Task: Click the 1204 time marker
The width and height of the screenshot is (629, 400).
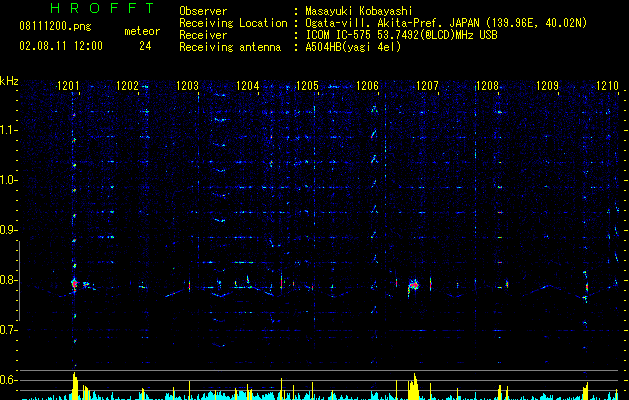Action: 248,86
